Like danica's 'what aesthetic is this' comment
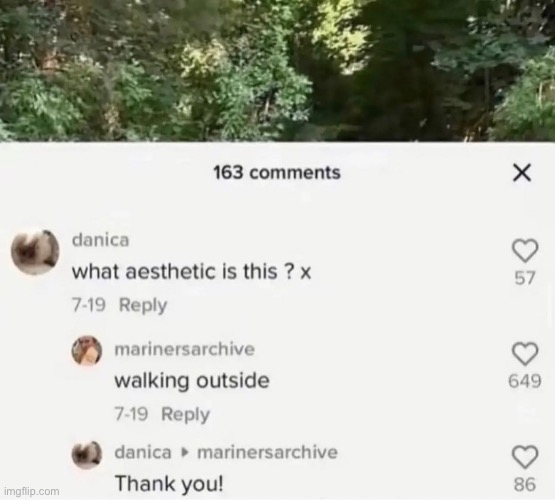Image resolution: width=555 pixels, height=500 pixels. click(526, 250)
